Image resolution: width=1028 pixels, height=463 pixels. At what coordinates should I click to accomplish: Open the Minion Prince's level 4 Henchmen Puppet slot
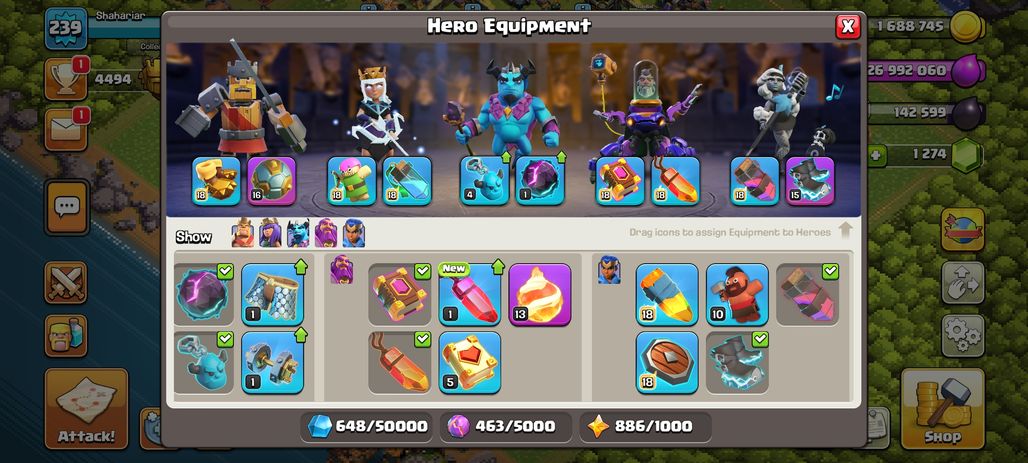tap(484, 181)
